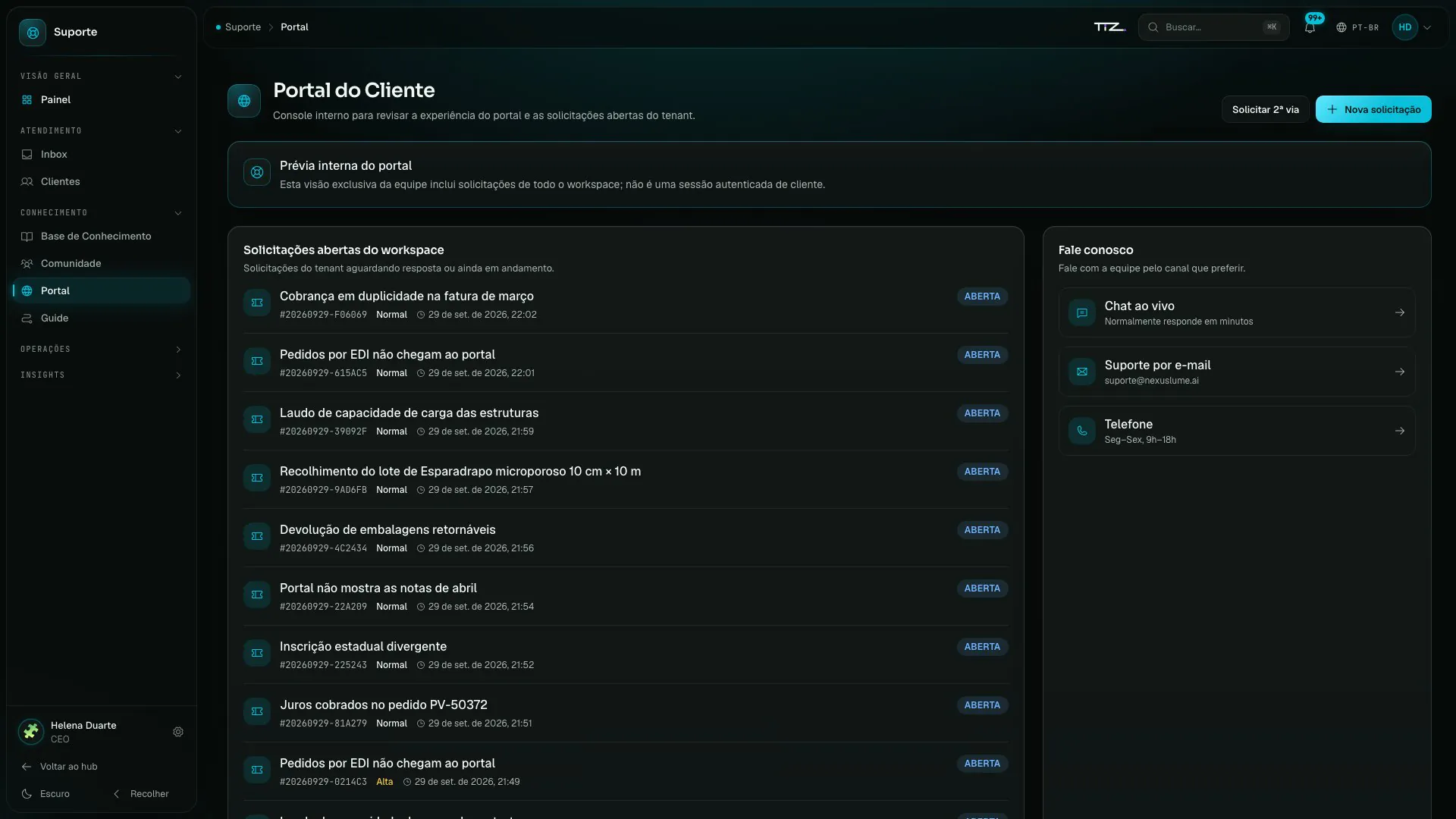
Task: Click ticket icon of Cobrança em duplicidade row
Action: tap(257, 303)
